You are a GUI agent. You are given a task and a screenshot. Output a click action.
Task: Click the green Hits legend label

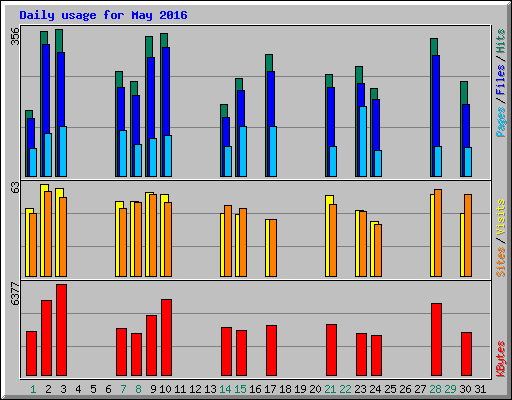point(501,41)
